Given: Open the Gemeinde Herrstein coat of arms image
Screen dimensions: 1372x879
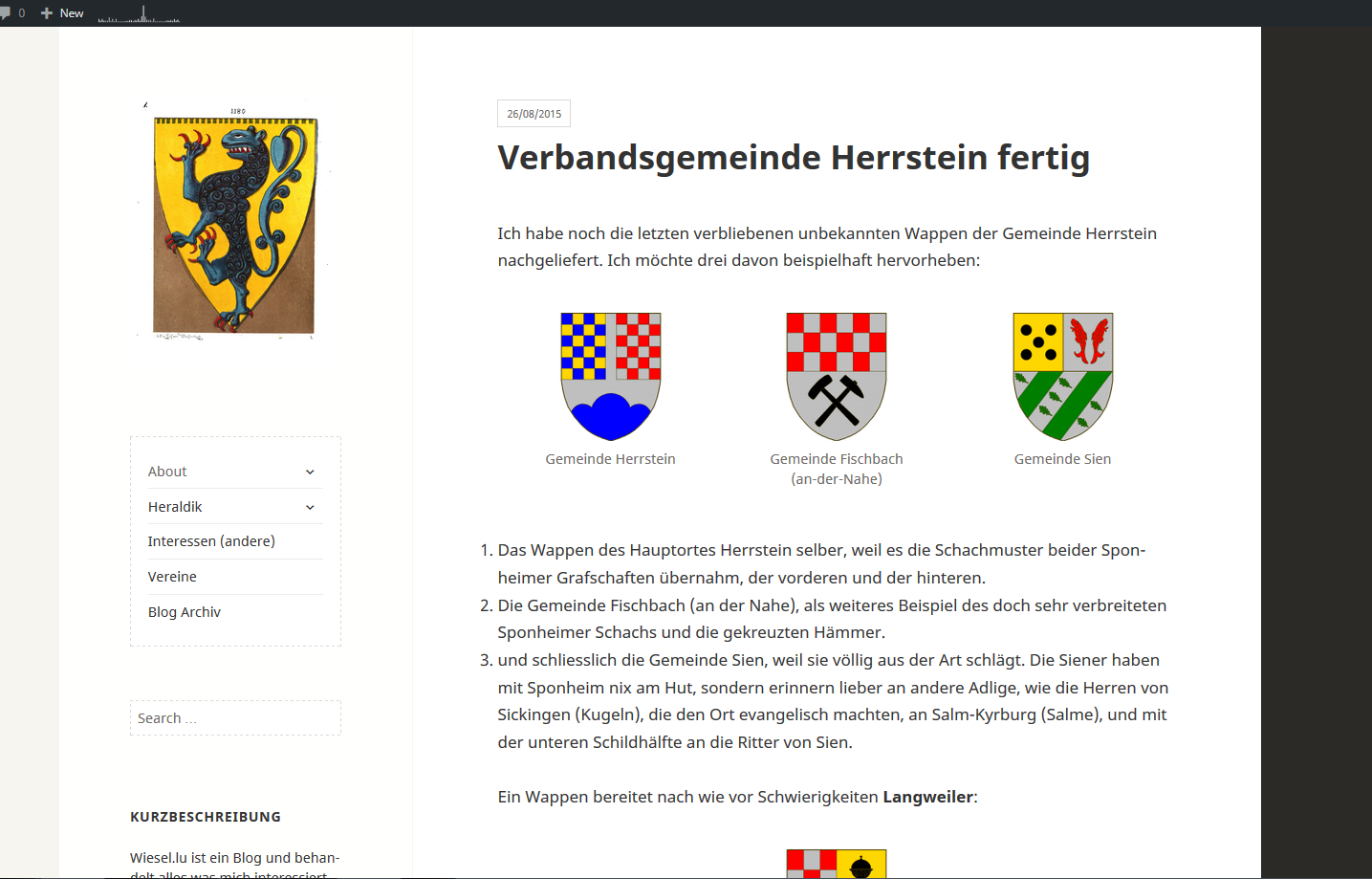Looking at the screenshot, I should (610, 376).
